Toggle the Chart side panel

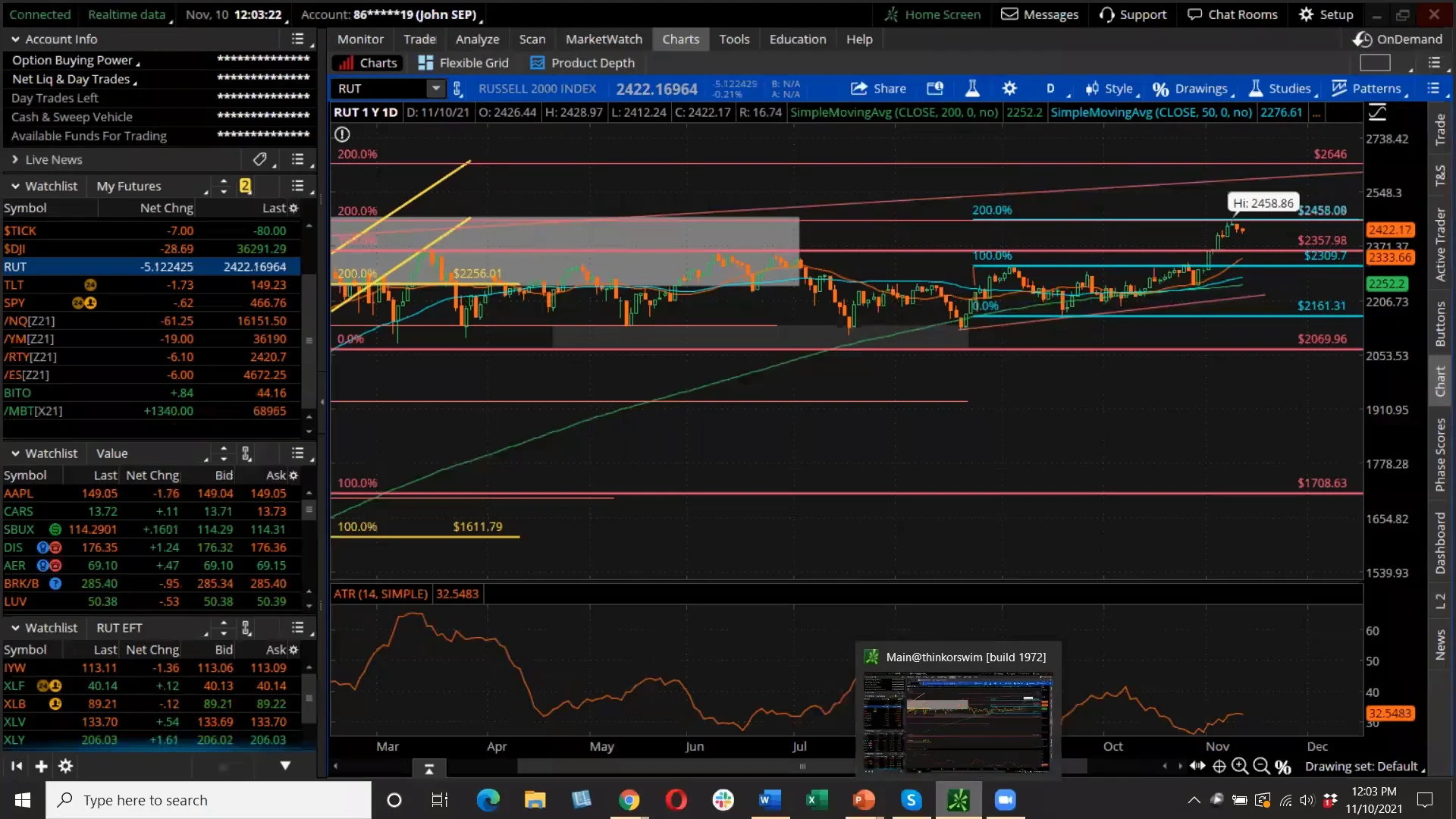point(1440,381)
